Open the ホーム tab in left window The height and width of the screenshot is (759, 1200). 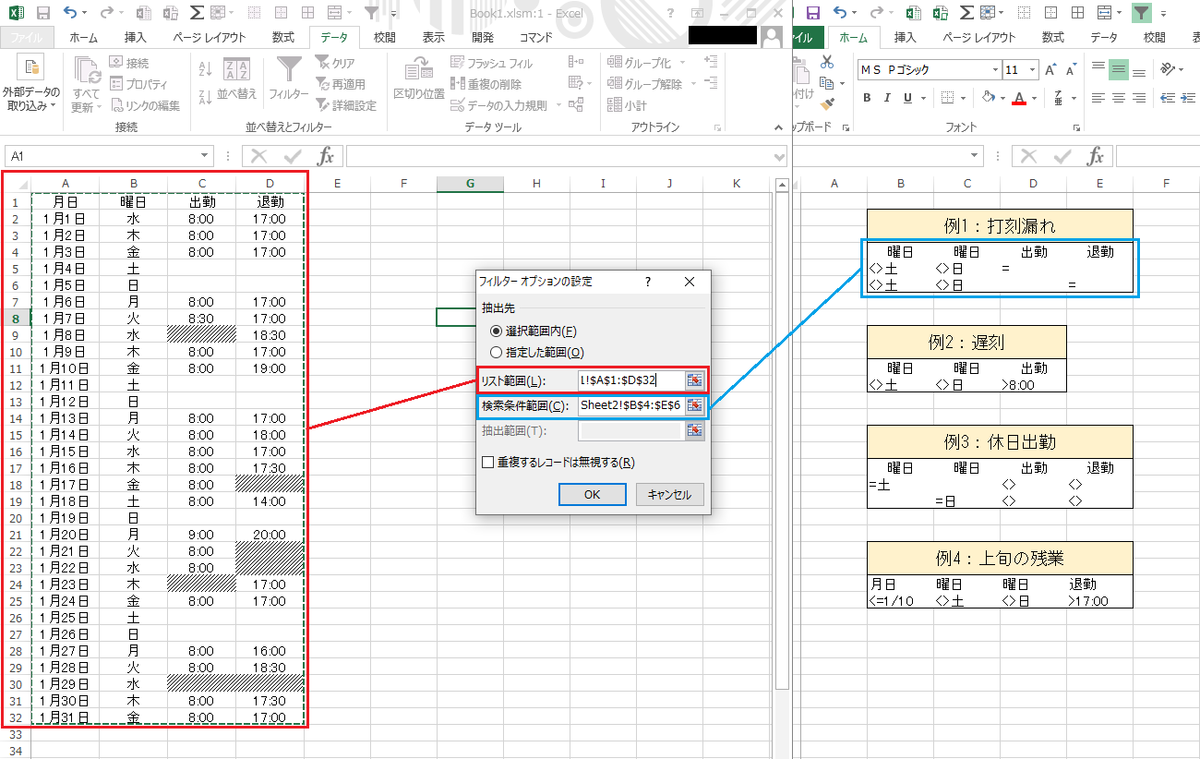(x=82, y=37)
